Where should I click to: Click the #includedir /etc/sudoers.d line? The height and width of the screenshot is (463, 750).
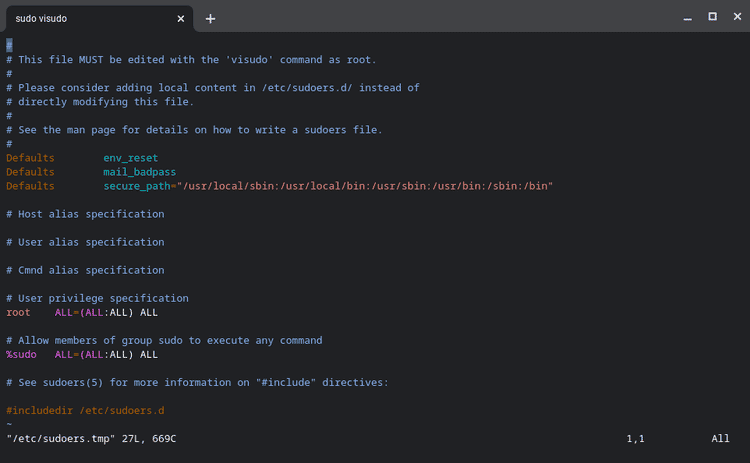[x=84, y=411]
